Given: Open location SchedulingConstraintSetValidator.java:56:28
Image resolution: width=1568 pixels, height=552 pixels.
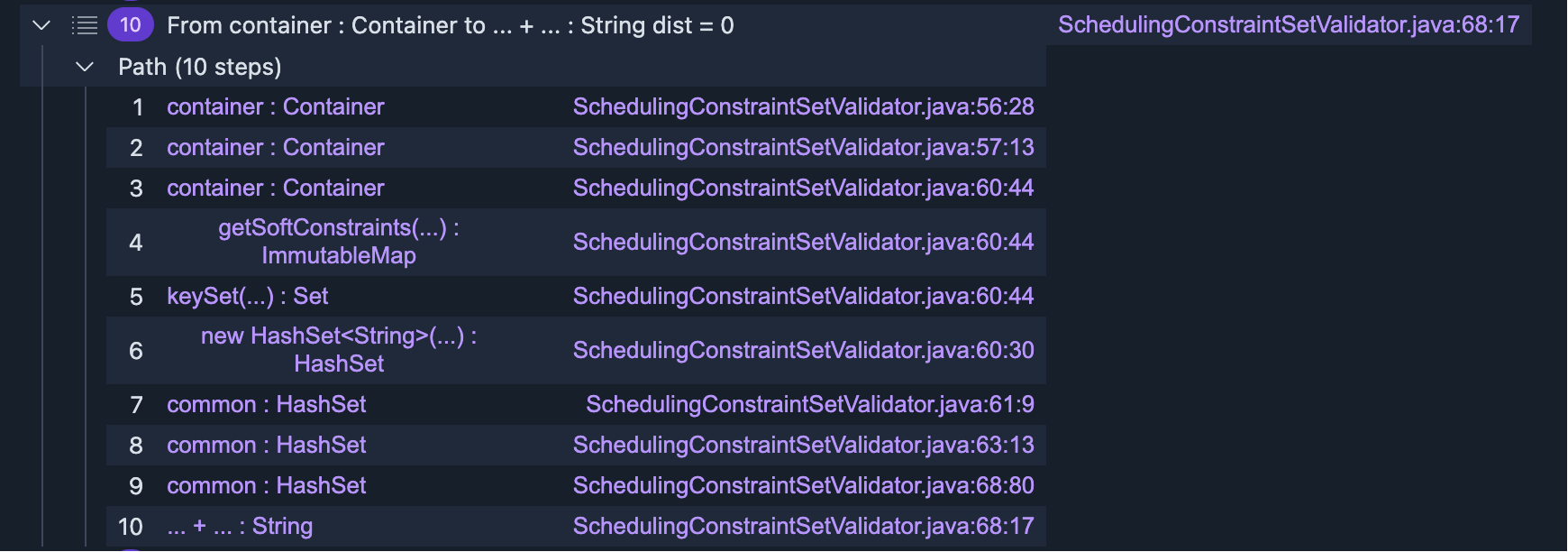Looking at the screenshot, I should tap(803, 106).
